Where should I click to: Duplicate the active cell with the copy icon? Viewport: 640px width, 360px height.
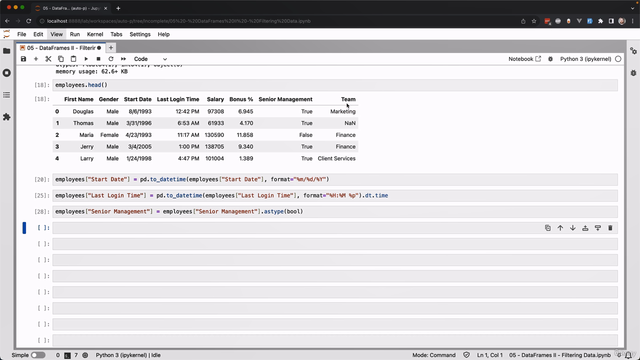[548, 228]
